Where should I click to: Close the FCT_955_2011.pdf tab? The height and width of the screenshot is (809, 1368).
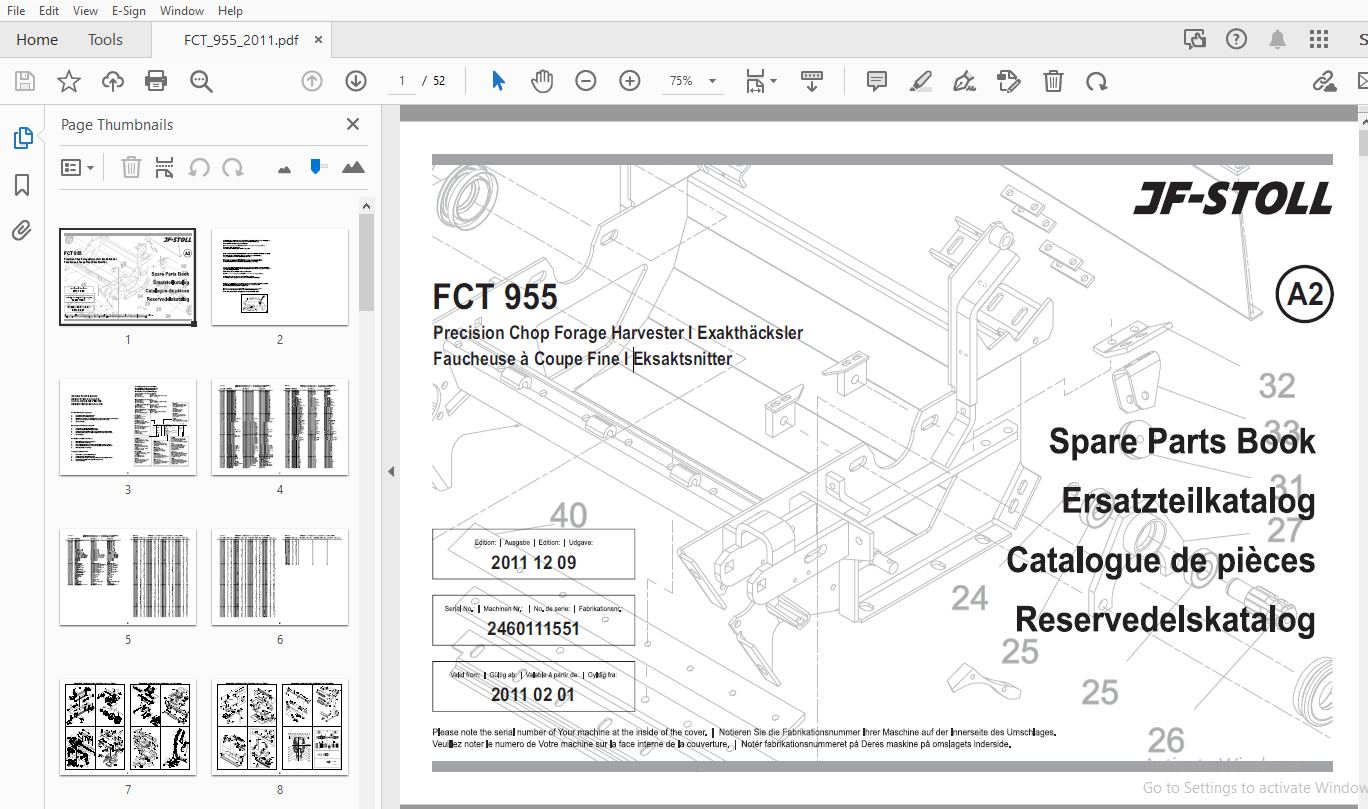pyautogui.click(x=318, y=40)
